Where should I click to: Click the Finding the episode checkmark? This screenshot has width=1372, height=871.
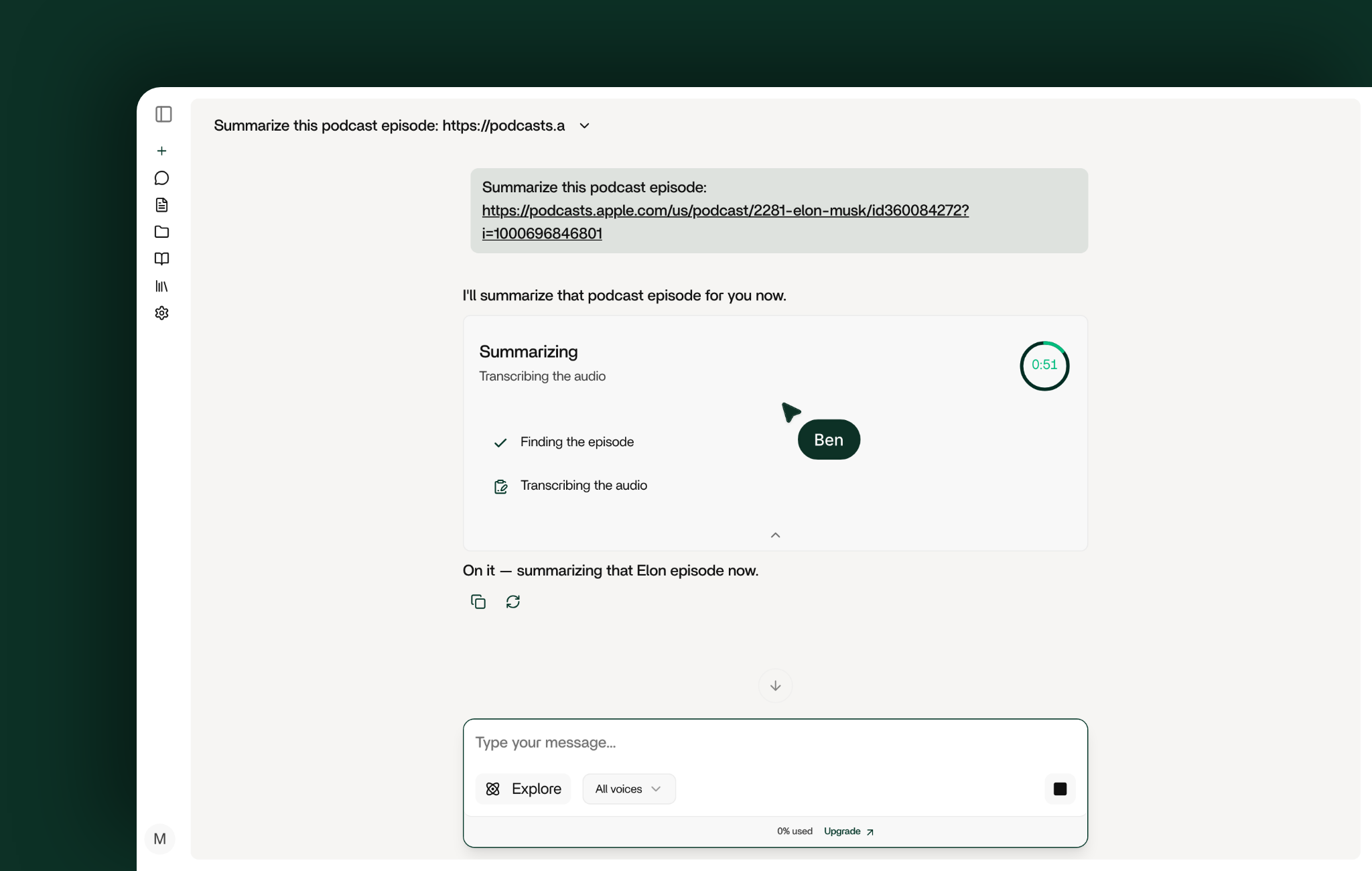click(x=500, y=442)
